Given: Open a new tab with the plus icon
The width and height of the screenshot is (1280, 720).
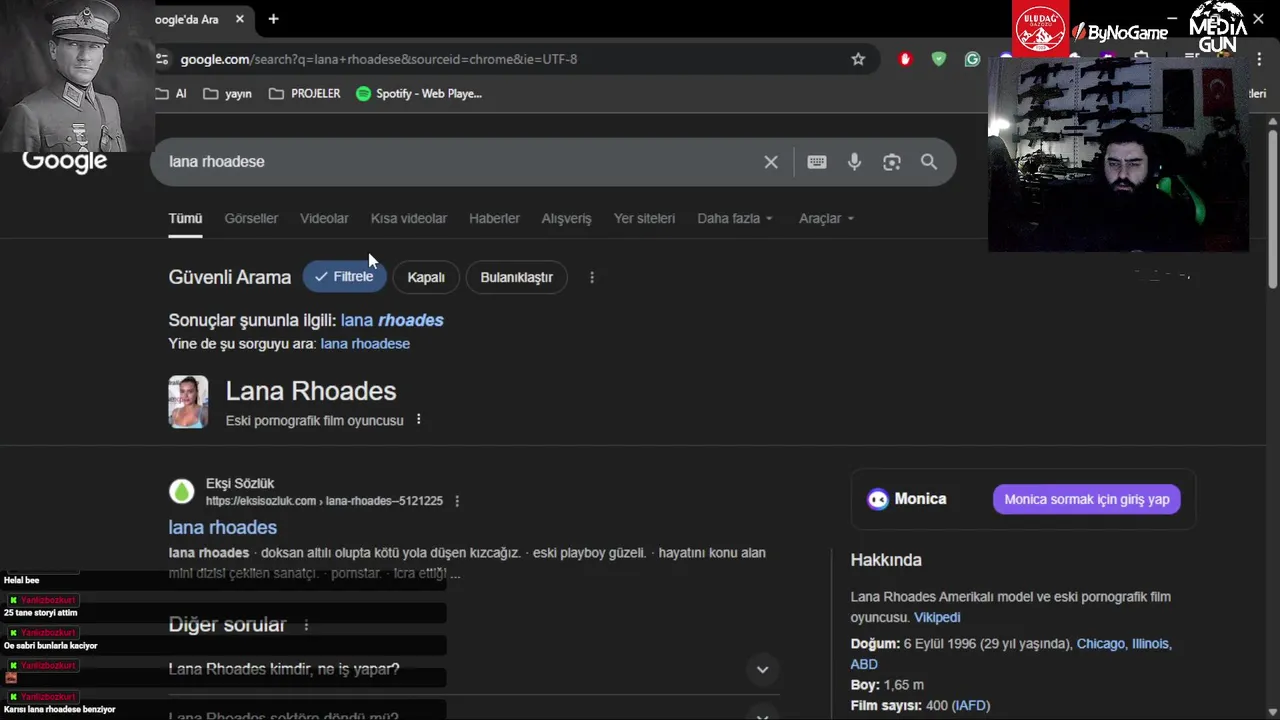Looking at the screenshot, I should (x=273, y=19).
